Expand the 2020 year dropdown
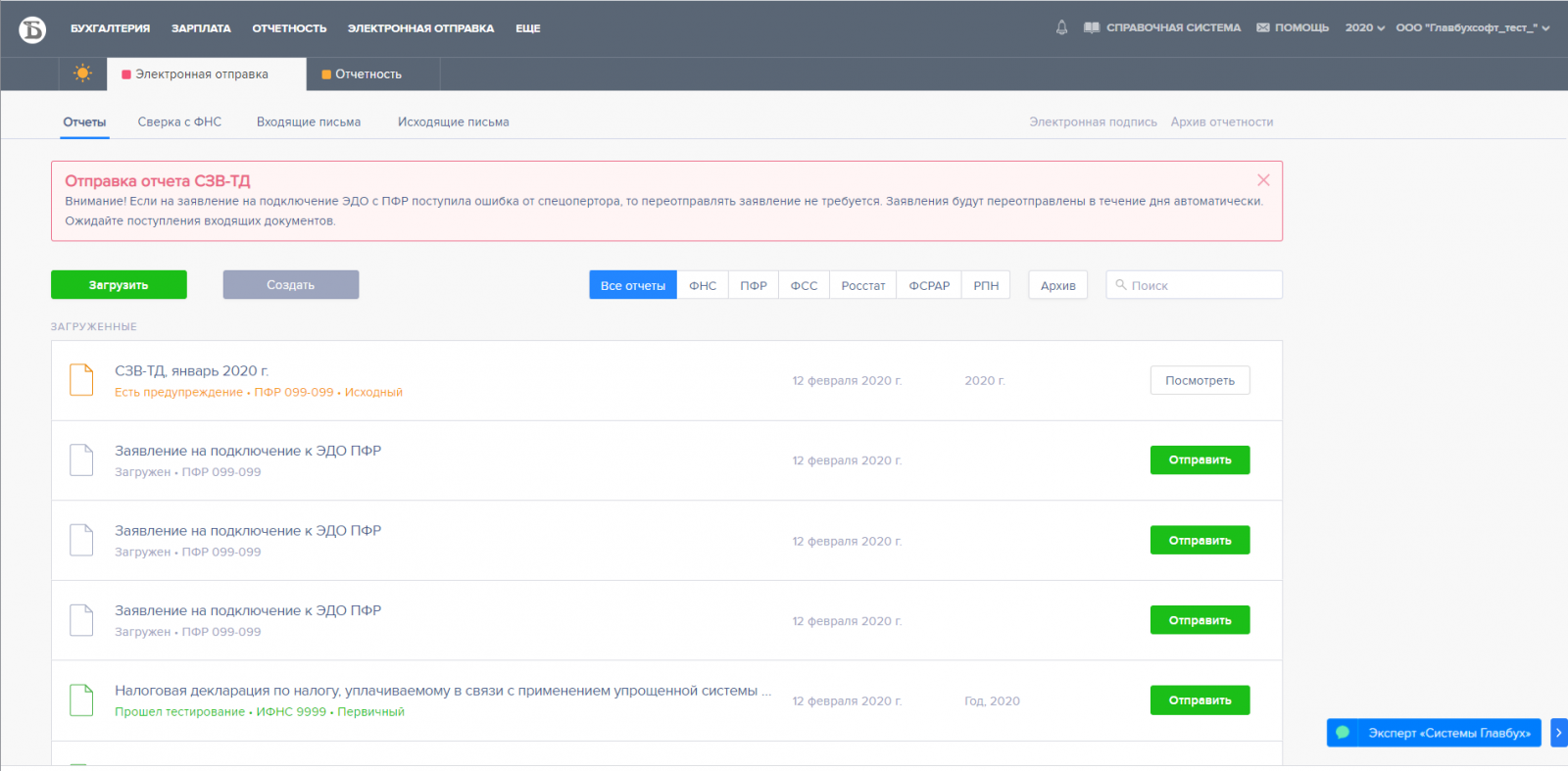1568x771 pixels. pyautogui.click(x=1364, y=27)
